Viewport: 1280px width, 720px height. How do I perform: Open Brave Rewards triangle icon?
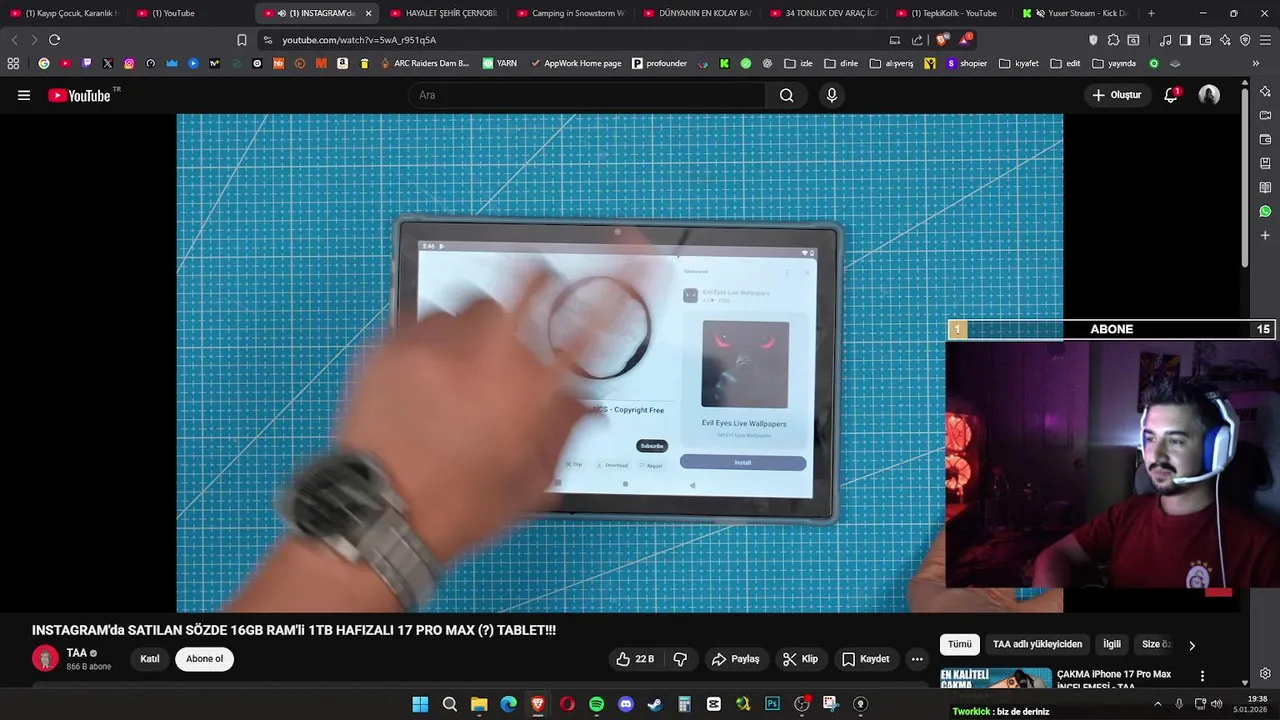(x=965, y=40)
